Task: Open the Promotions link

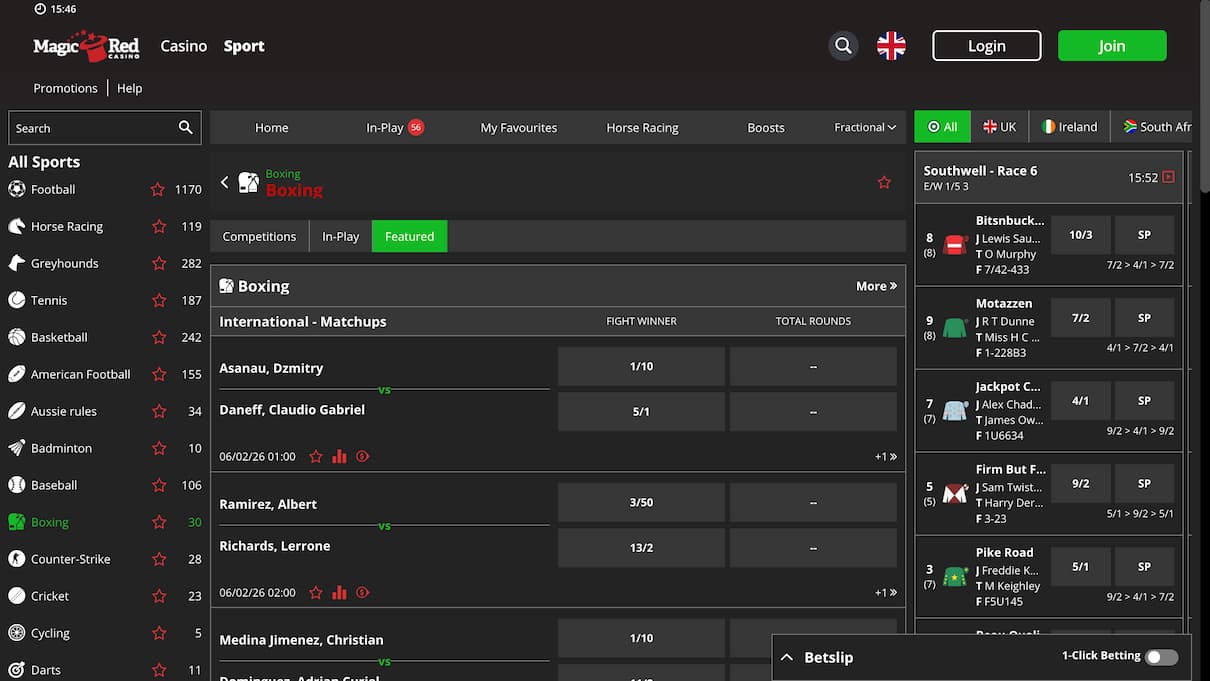Action: point(65,88)
